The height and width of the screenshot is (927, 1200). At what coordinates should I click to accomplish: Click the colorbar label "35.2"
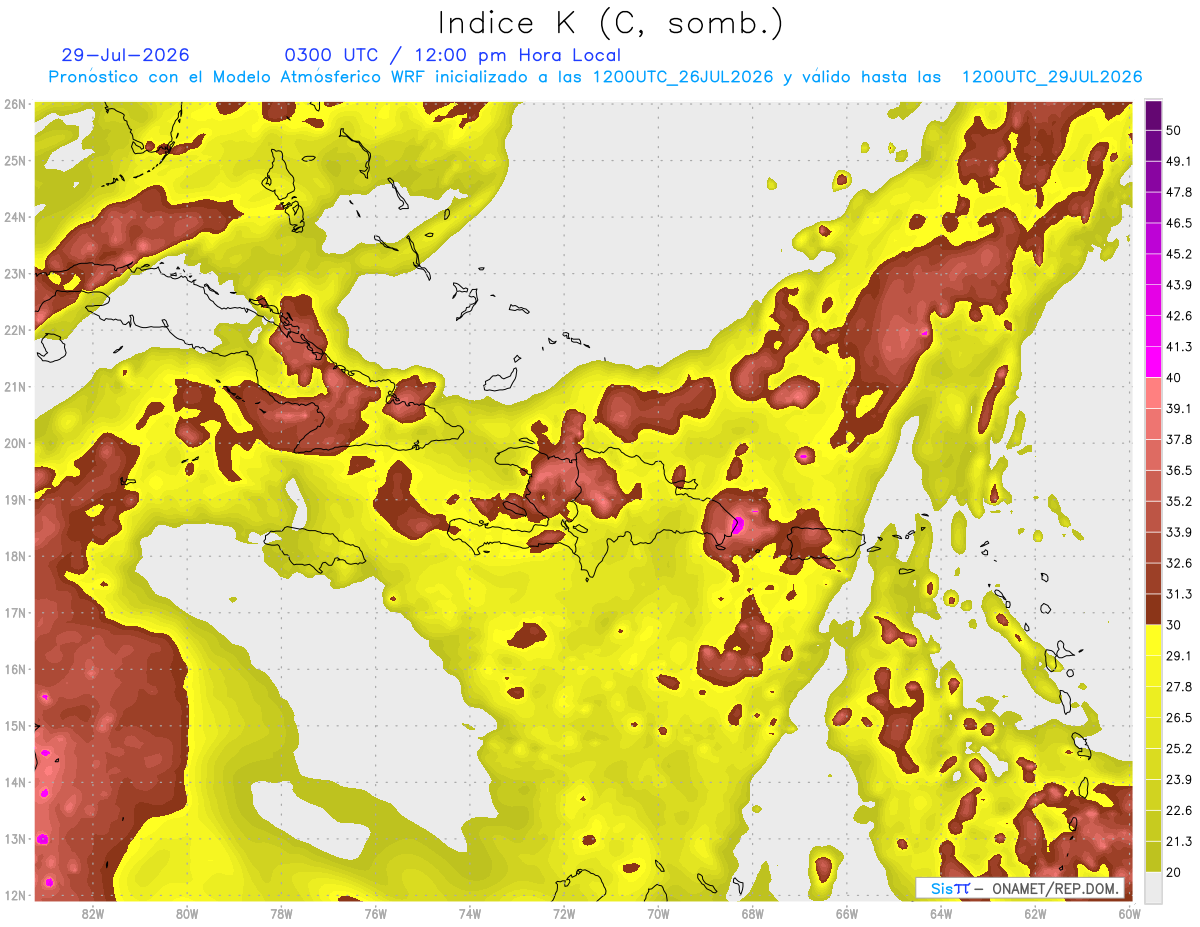pos(1178,501)
